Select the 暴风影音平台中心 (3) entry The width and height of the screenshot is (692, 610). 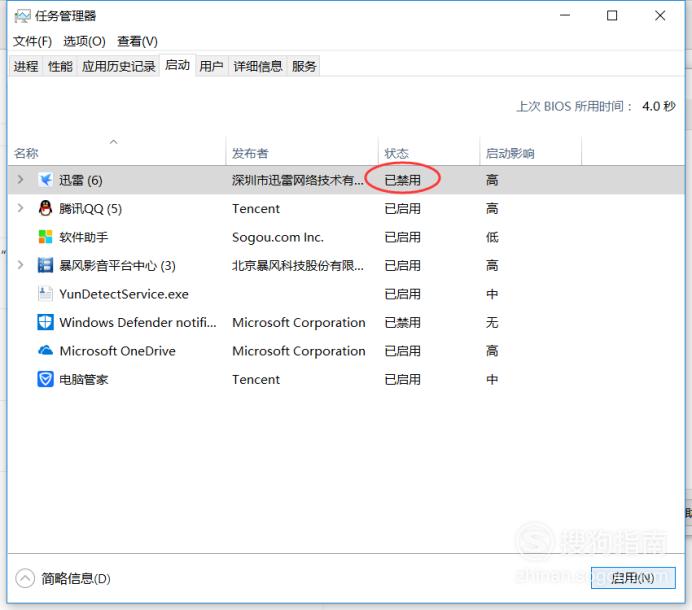point(117,265)
